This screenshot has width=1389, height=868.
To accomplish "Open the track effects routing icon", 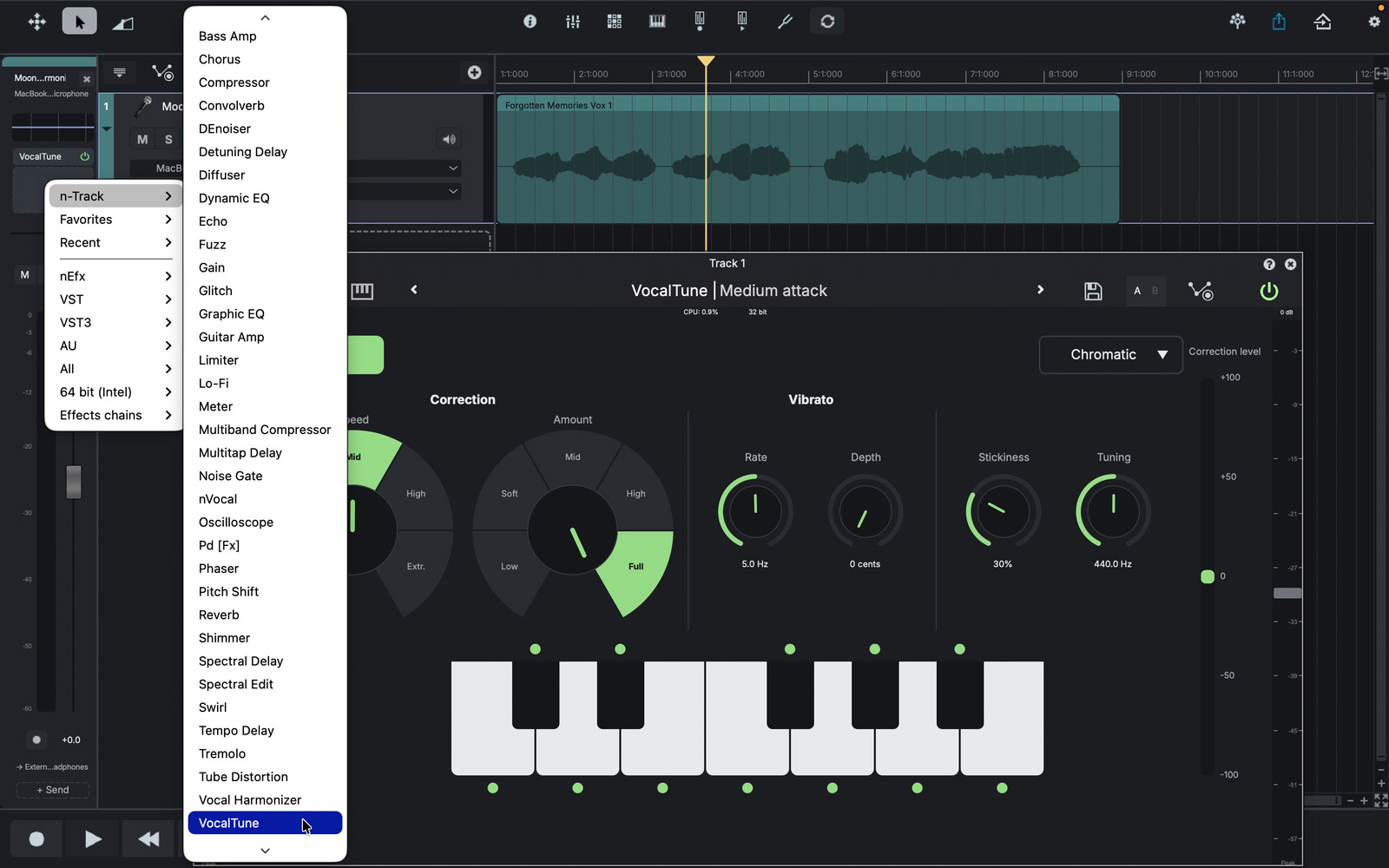I will pyautogui.click(x=162, y=72).
